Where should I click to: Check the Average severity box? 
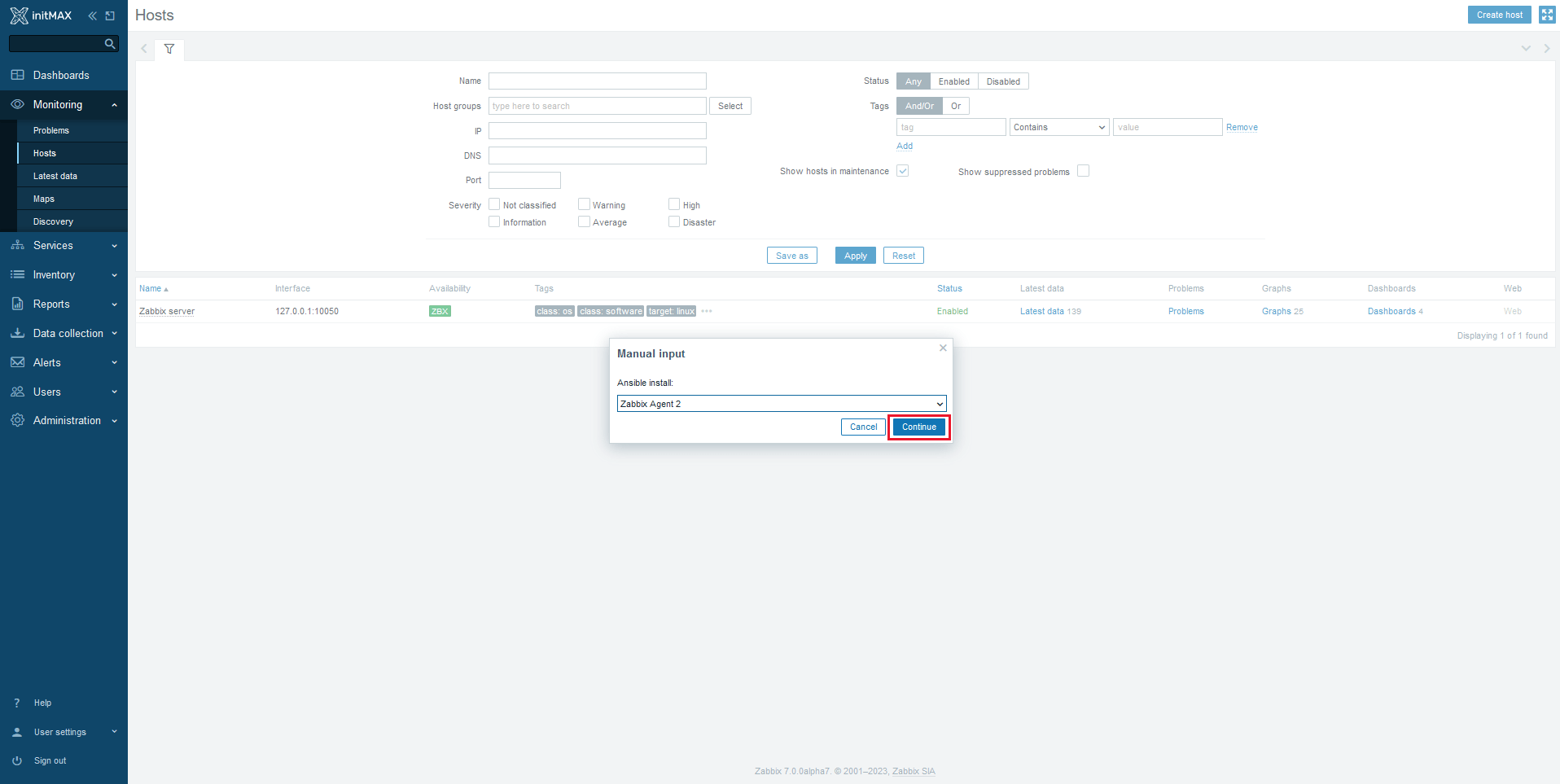tap(584, 221)
